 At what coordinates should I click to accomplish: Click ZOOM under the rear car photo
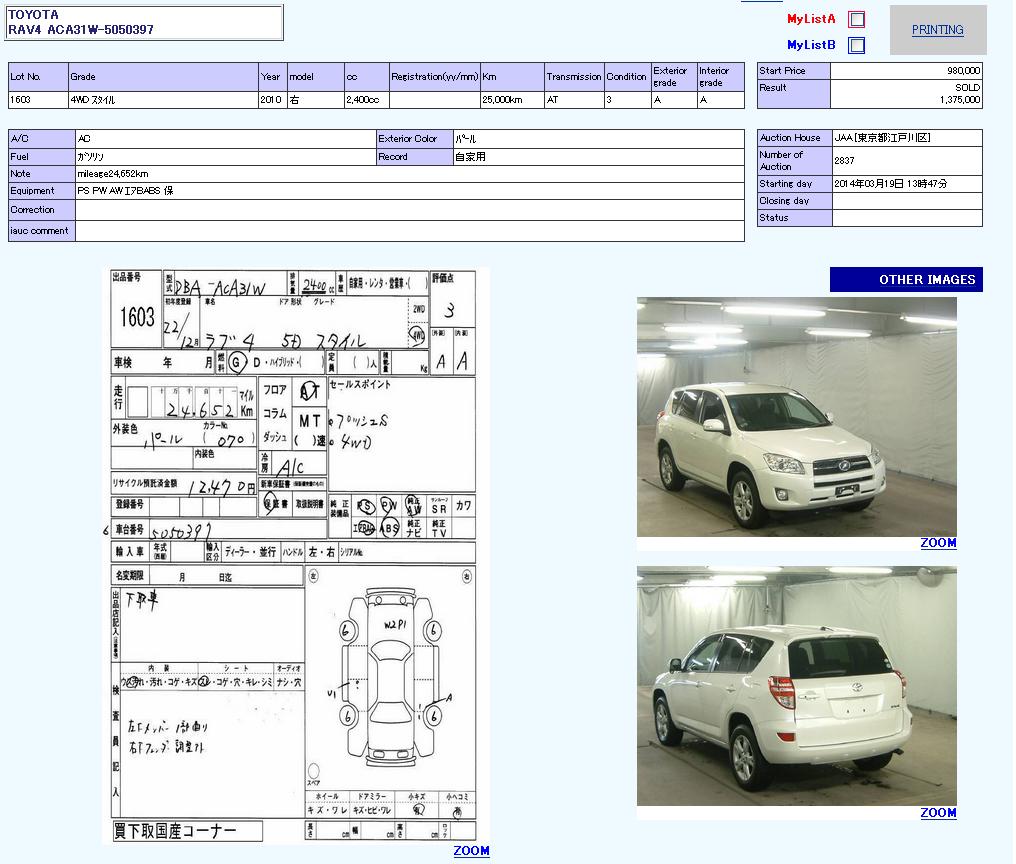[x=938, y=813]
